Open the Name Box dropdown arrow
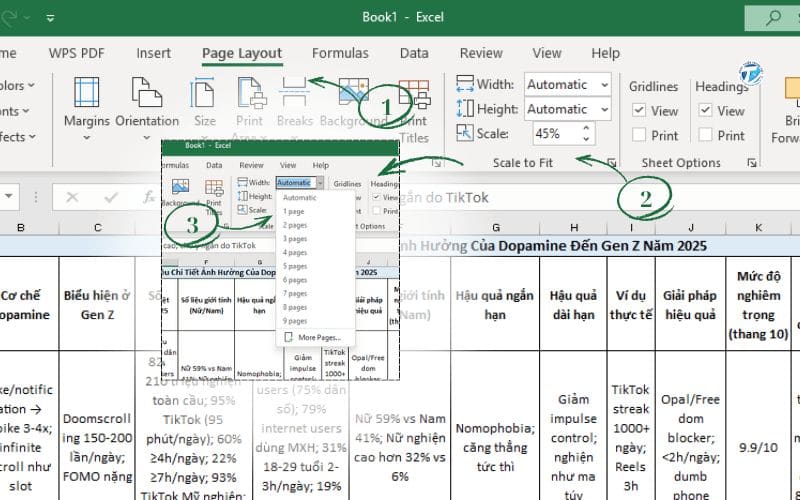Viewport: 800px width, 500px height. [9, 196]
